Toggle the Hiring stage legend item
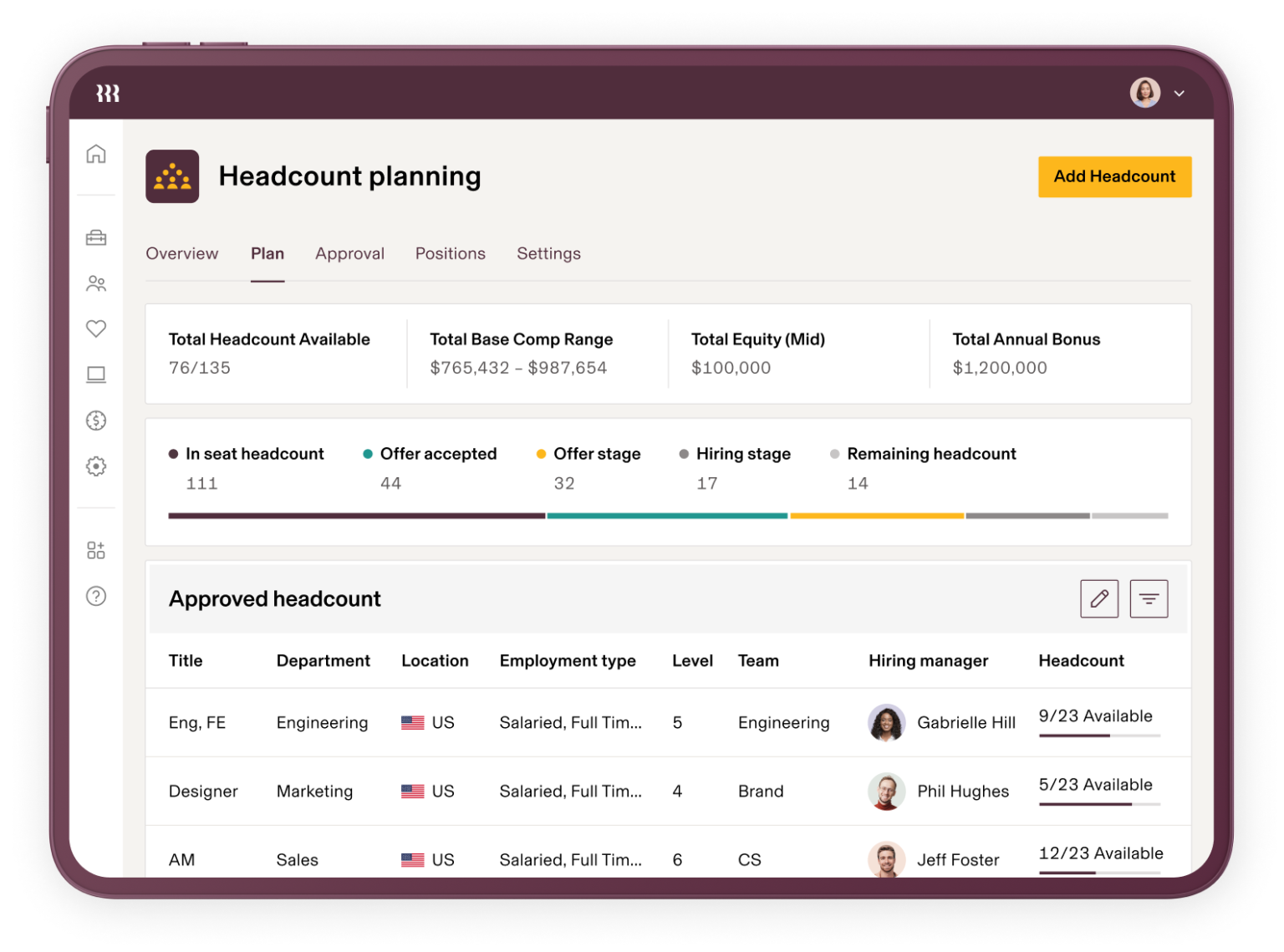 coord(742,454)
